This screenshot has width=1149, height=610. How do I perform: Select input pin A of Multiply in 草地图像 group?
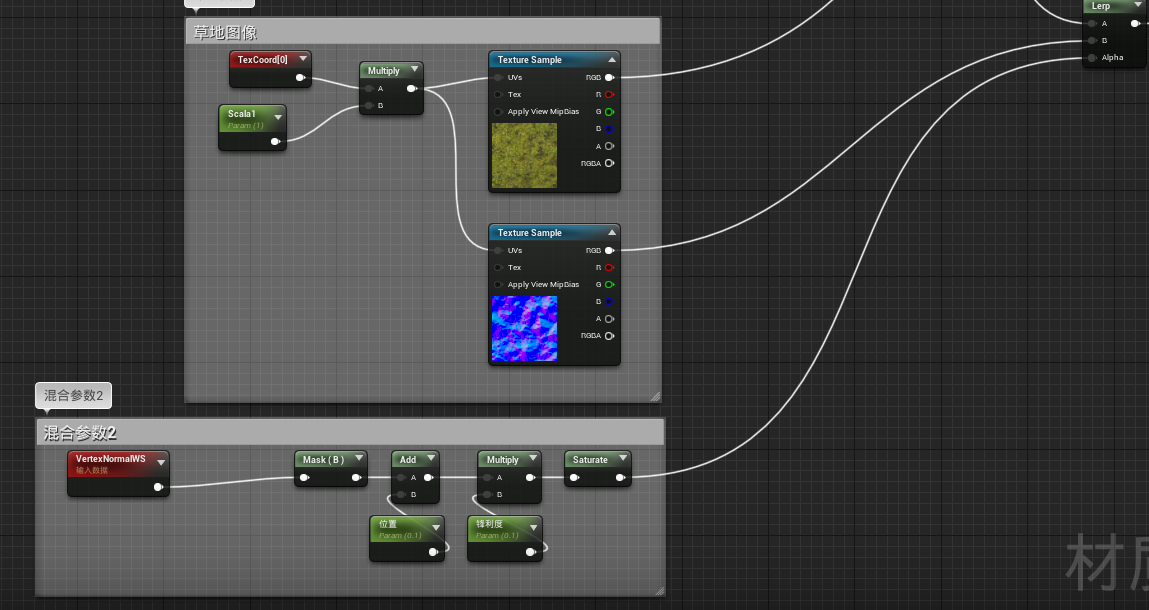[x=369, y=89]
